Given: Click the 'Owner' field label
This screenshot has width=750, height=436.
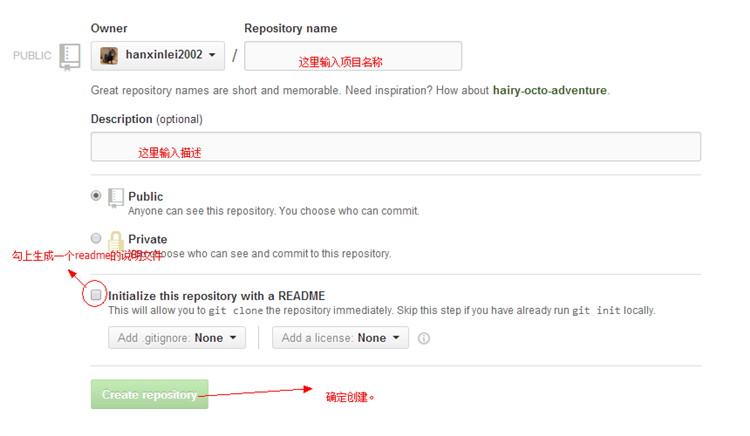Looking at the screenshot, I should [109, 28].
